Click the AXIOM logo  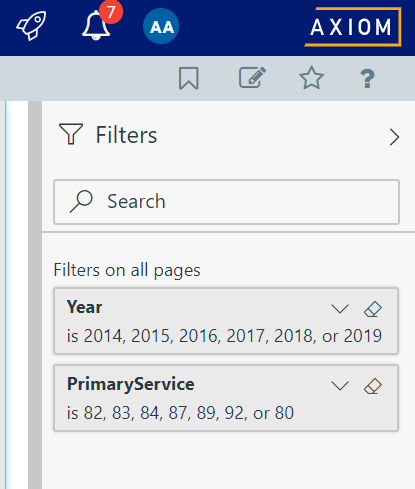(x=353, y=27)
